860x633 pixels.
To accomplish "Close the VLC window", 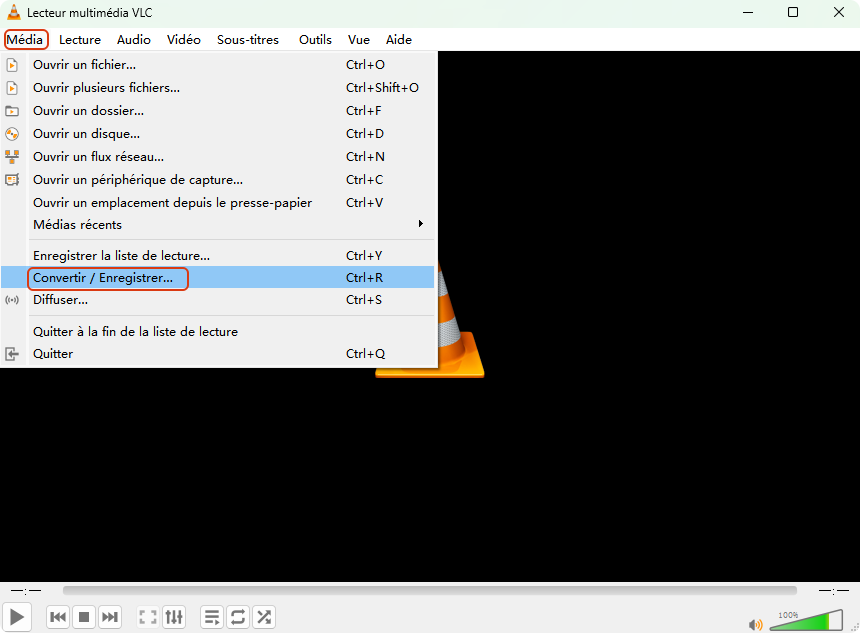I will [x=839, y=12].
